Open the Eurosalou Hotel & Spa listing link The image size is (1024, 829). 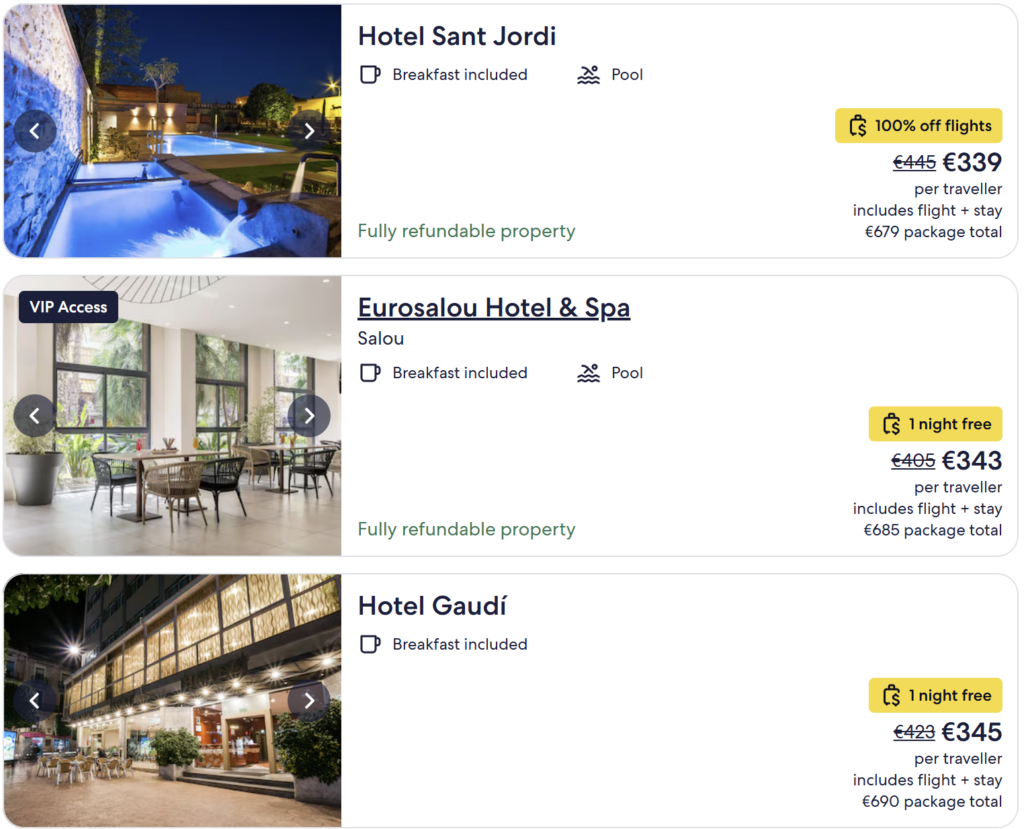(x=494, y=307)
